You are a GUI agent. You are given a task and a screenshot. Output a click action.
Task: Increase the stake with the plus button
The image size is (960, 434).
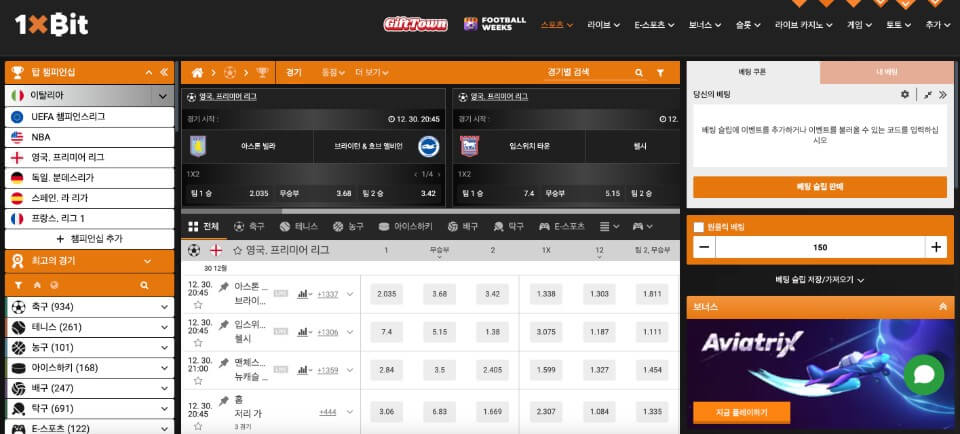point(936,247)
